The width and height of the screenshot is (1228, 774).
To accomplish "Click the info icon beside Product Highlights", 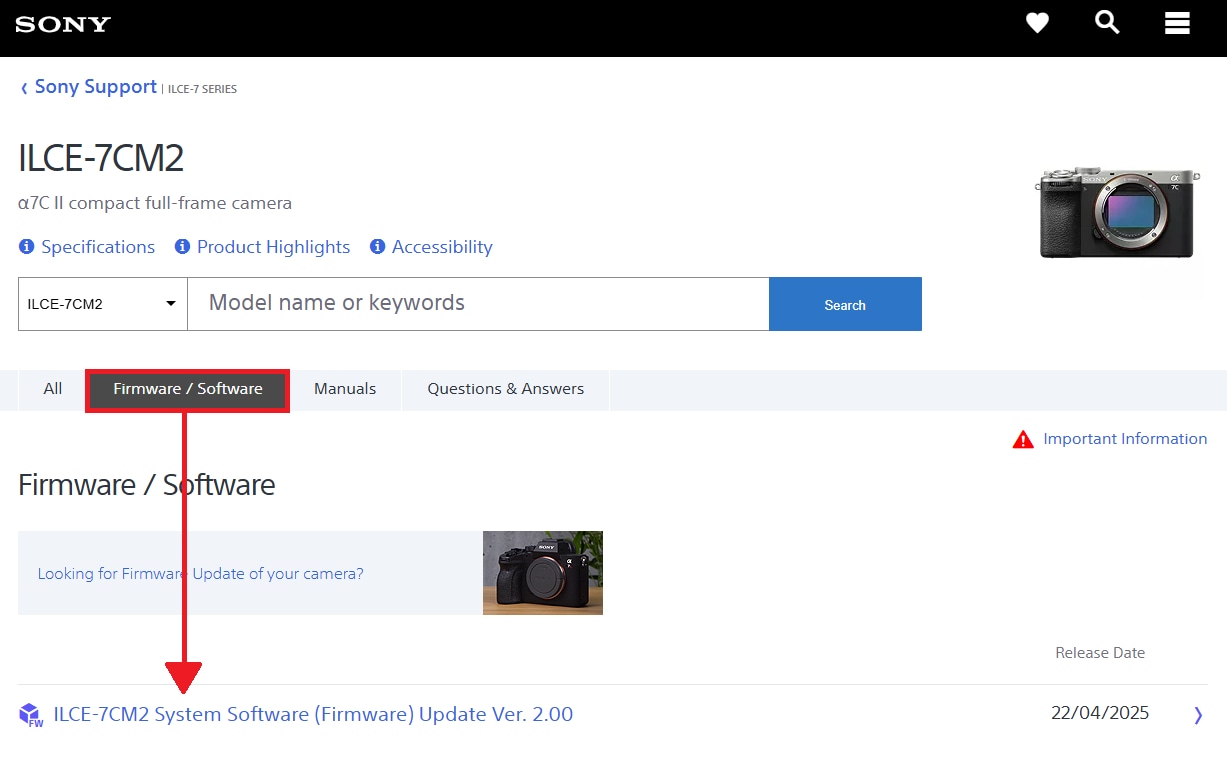I will [181, 246].
